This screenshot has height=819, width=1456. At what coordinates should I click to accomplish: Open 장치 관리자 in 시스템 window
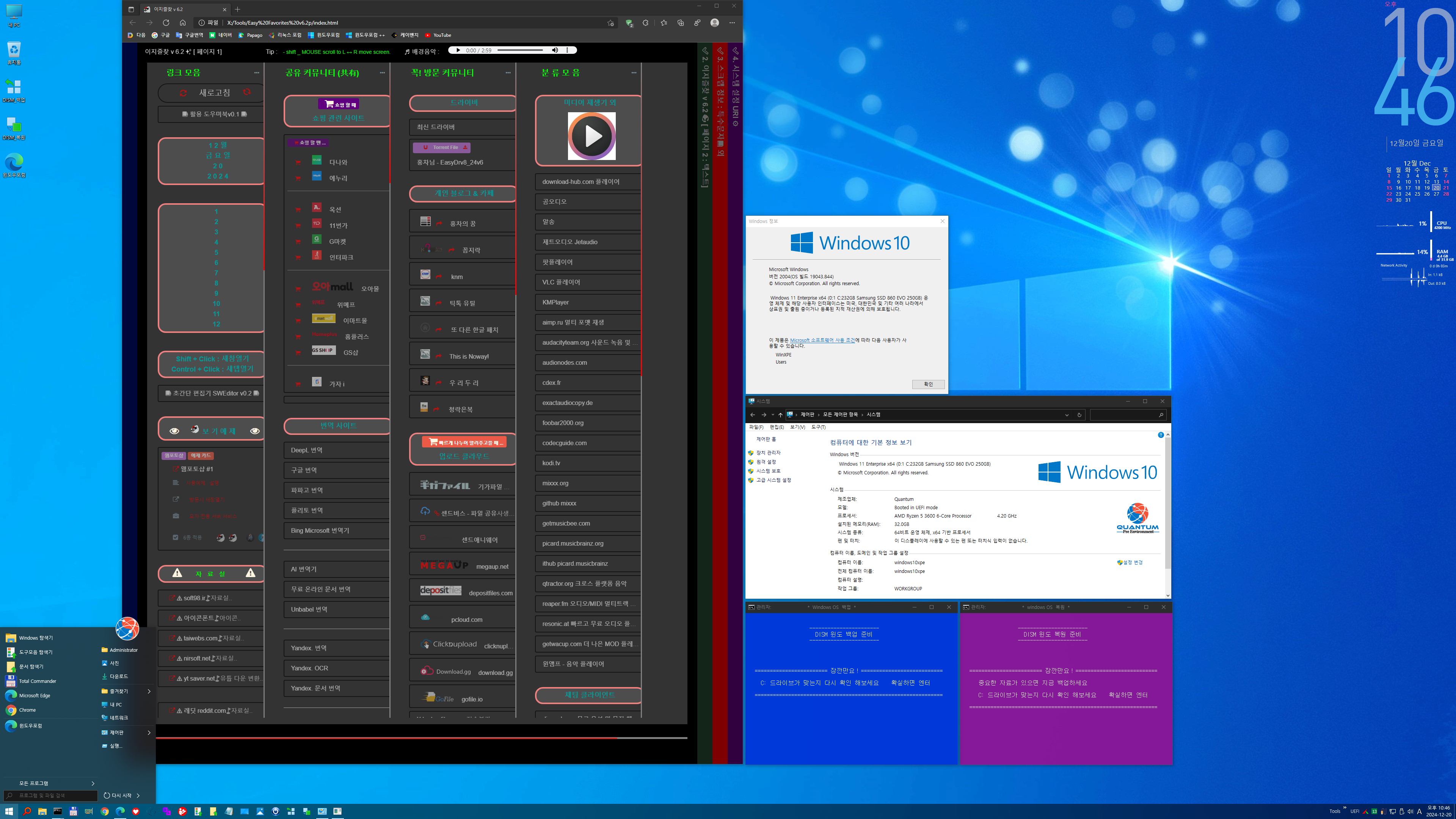(768, 453)
